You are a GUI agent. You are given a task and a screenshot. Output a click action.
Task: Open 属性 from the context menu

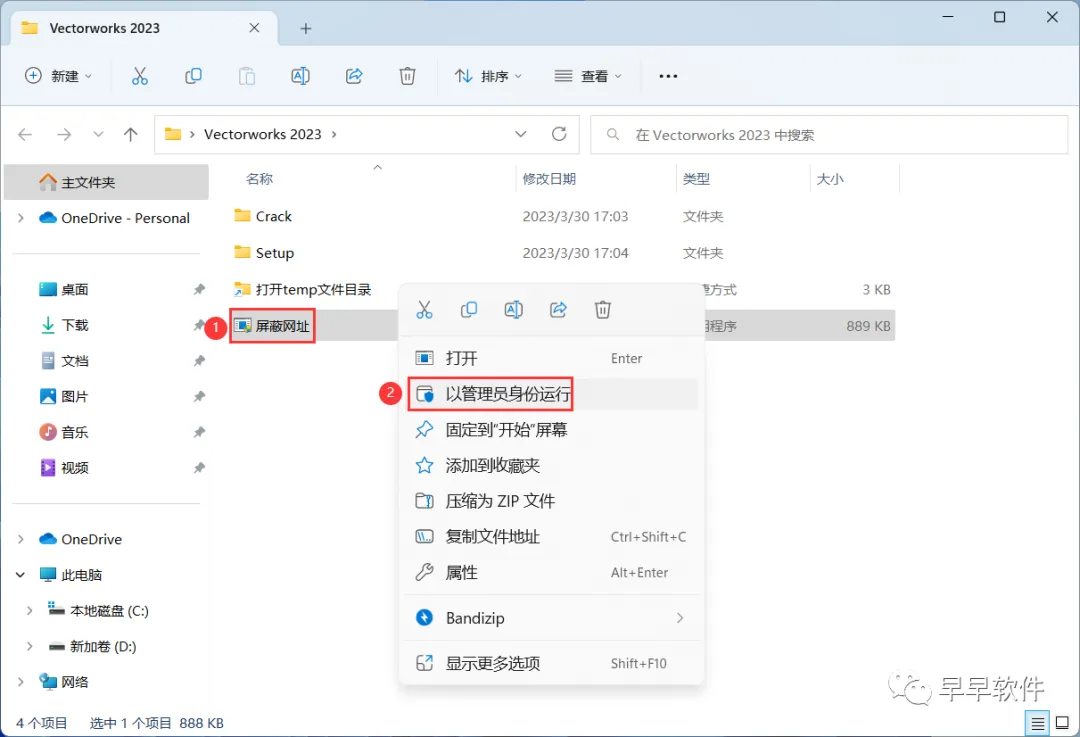(551, 572)
